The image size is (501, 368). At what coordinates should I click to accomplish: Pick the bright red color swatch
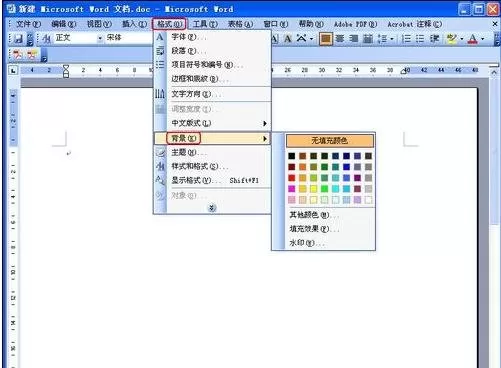pos(292,178)
